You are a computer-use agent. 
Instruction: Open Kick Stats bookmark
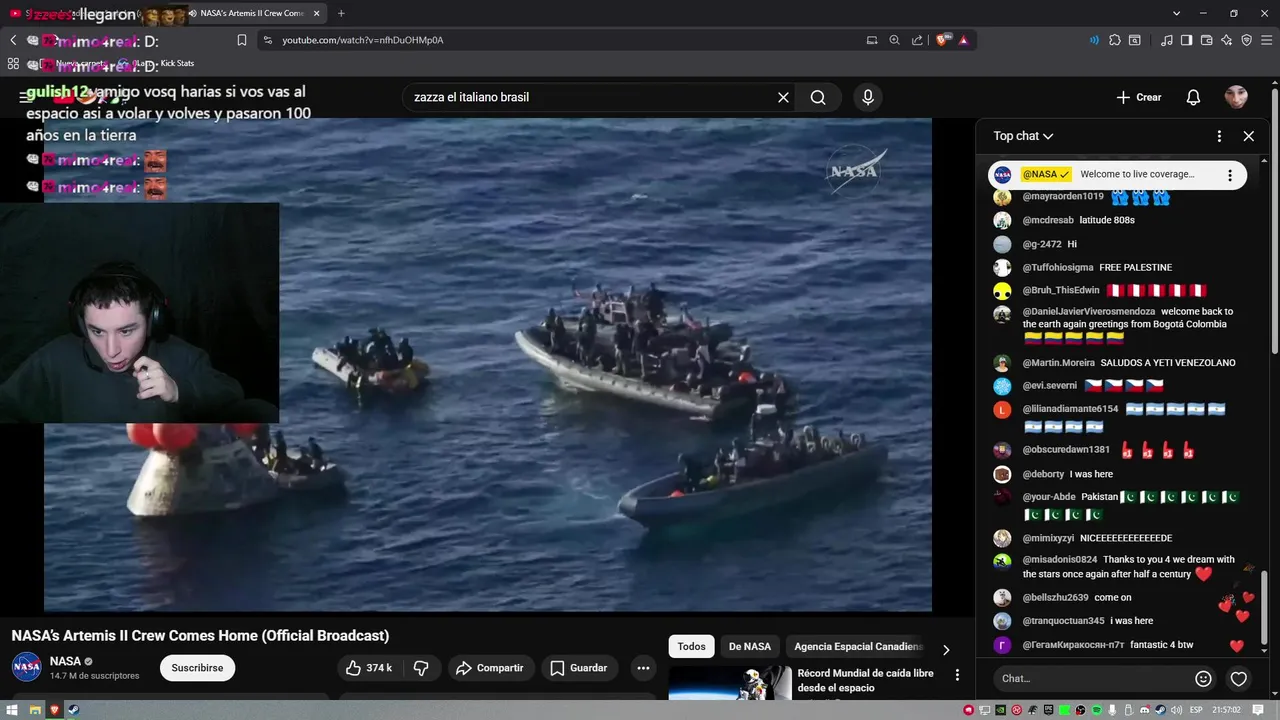point(177,63)
